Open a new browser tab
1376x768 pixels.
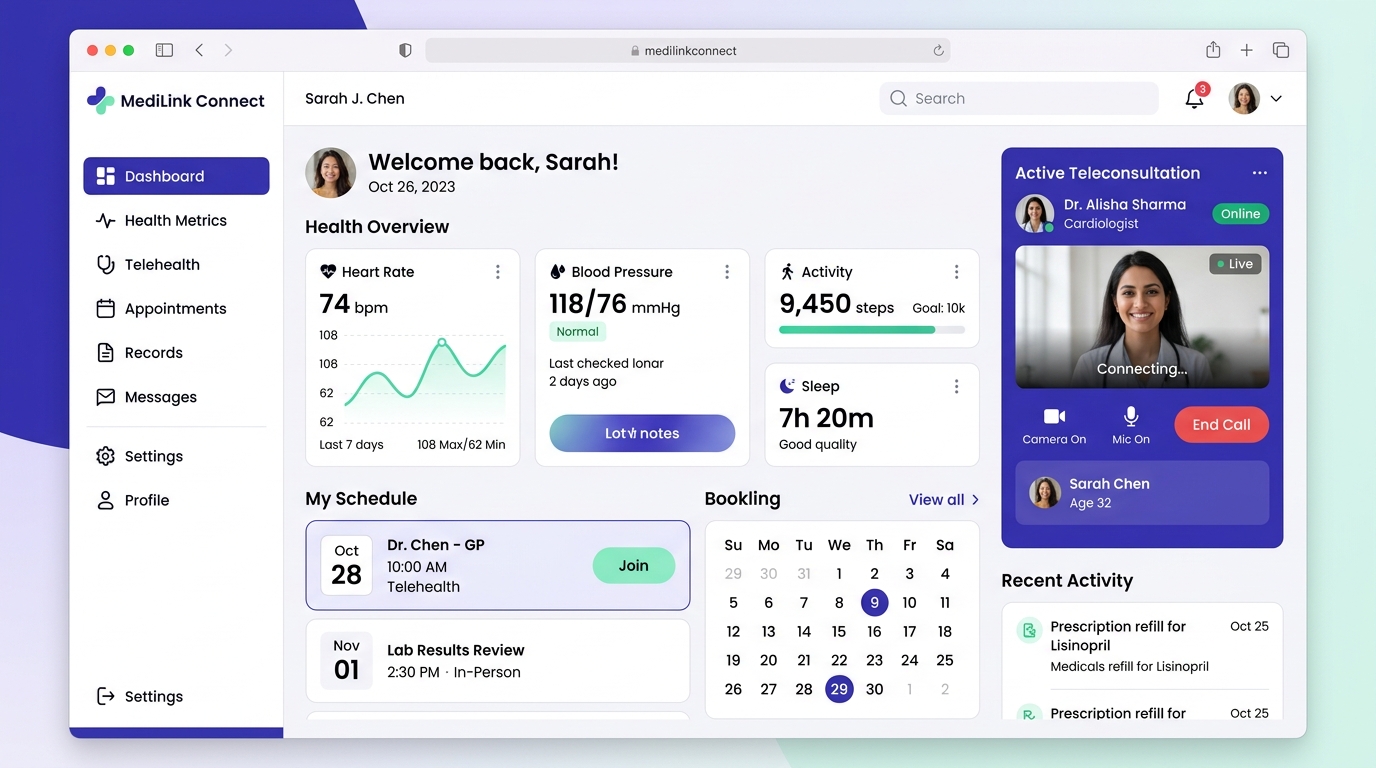click(x=1246, y=50)
